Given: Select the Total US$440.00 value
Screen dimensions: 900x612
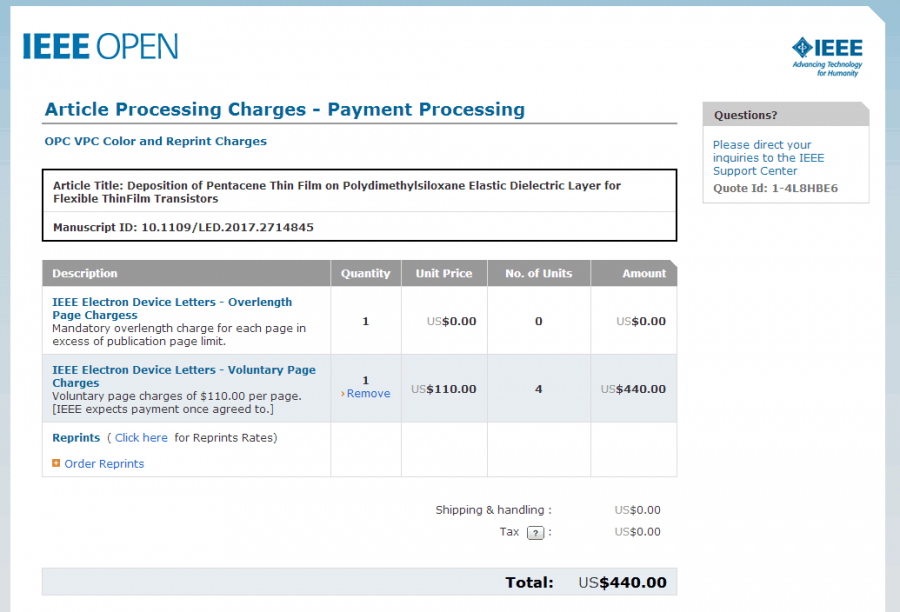Looking at the screenshot, I should tap(622, 582).
